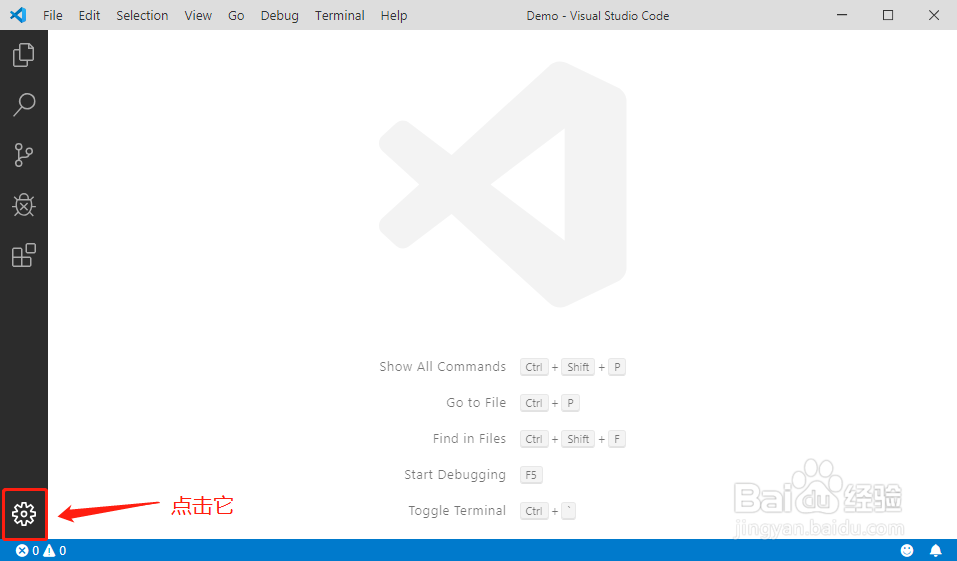Maximize the VS Code window
This screenshot has height=561, width=957.
pos(888,15)
